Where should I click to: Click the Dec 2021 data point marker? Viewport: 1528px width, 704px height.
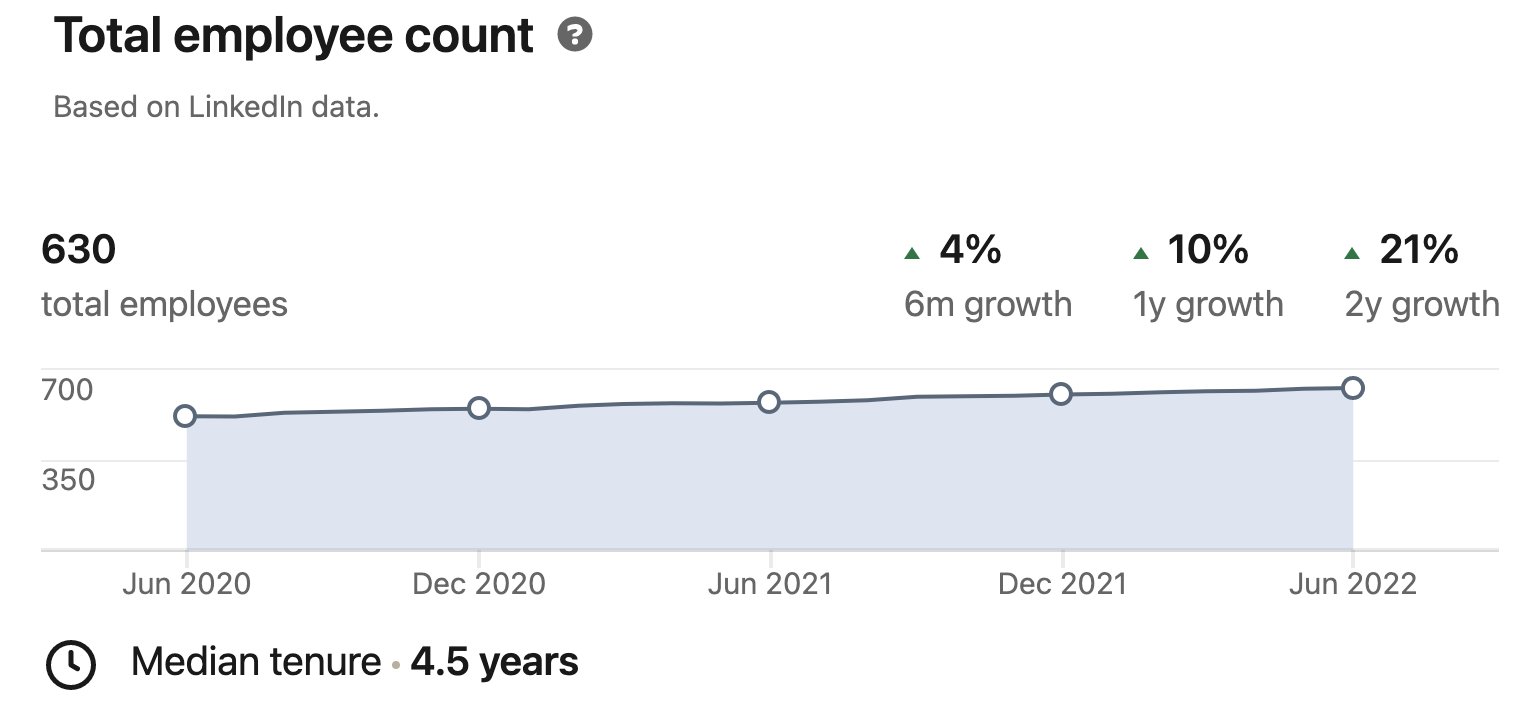[x=1061, y=394]
